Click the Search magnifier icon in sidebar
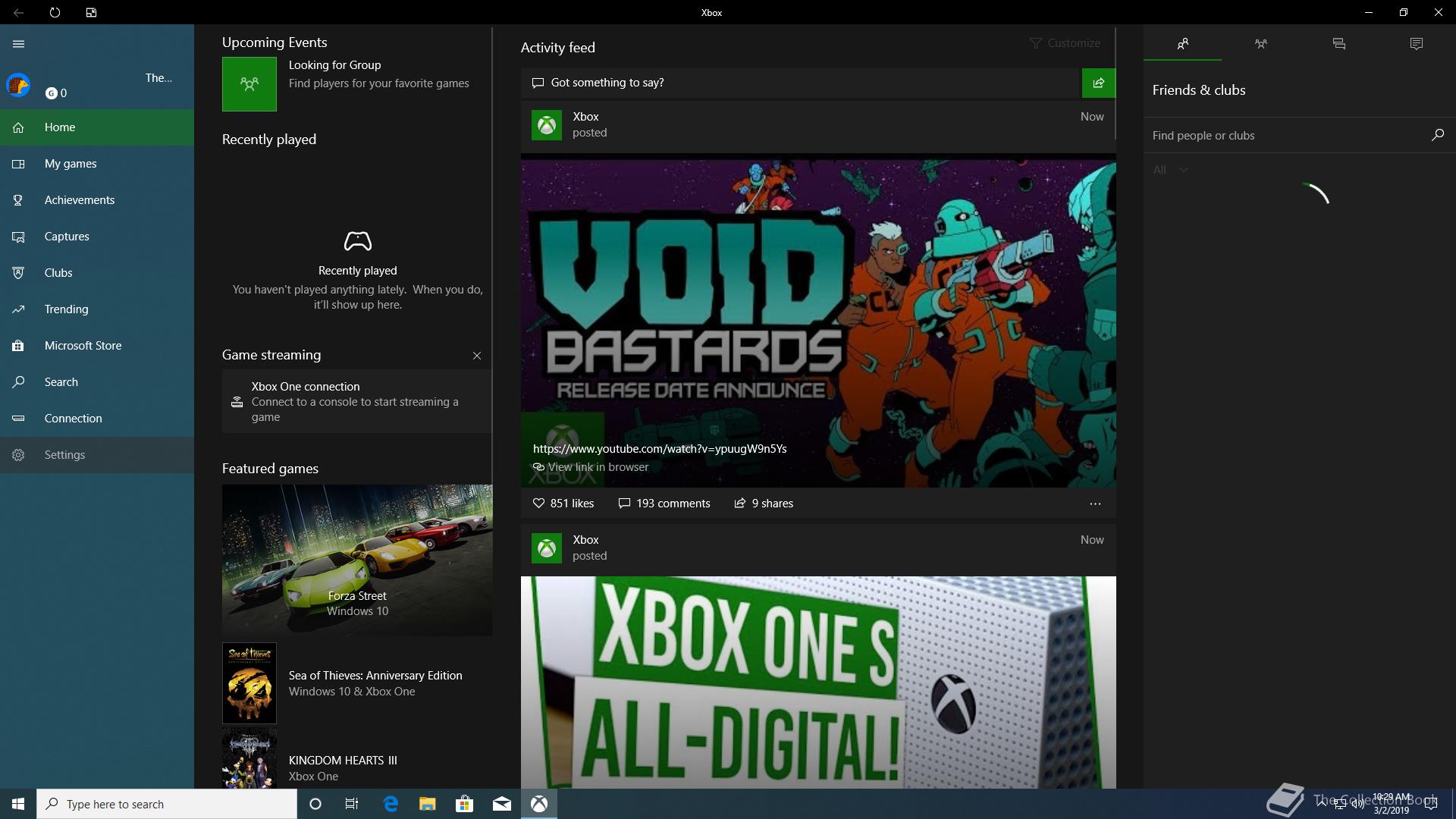1456x819 pixels. (18, 382)
